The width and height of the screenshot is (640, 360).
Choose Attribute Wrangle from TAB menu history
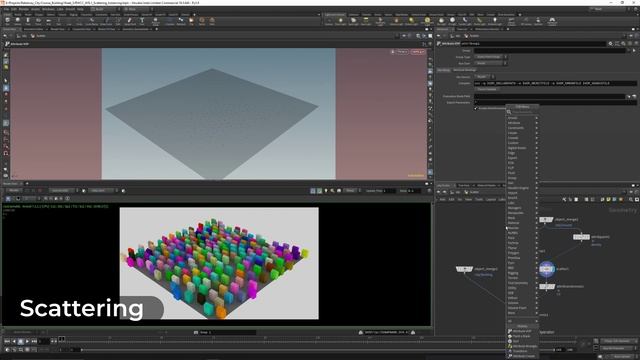click(x=524, y=346)
